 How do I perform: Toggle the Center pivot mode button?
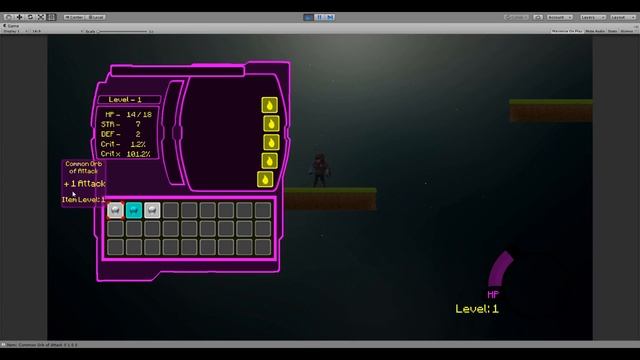pos(74,17)
